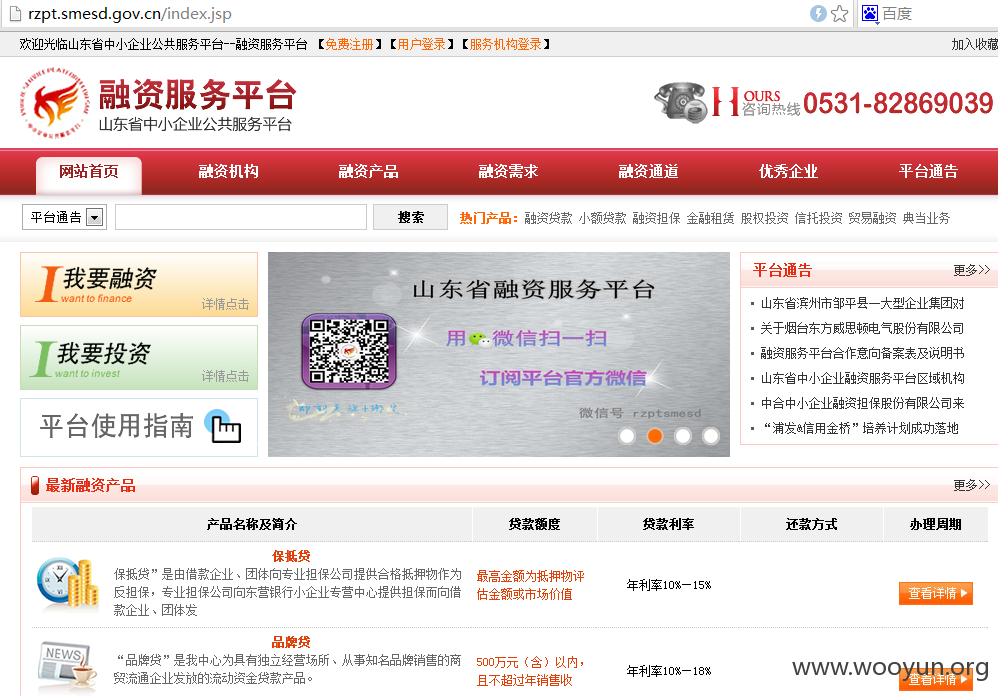Click the 年利率10%-15% cell
This screenshot has width=998, height=696.
[669, 585]
